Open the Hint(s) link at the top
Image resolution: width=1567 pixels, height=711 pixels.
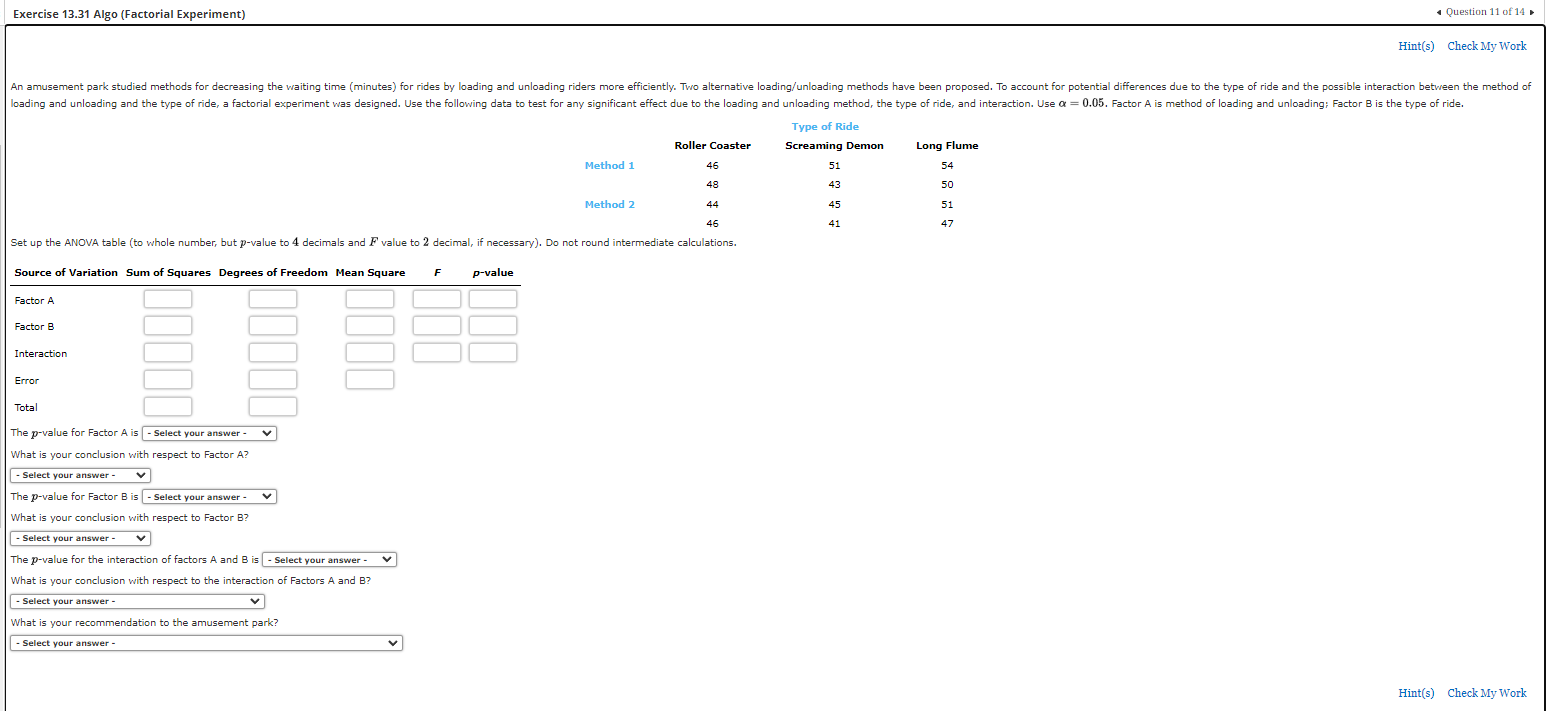click(1416, 46)
